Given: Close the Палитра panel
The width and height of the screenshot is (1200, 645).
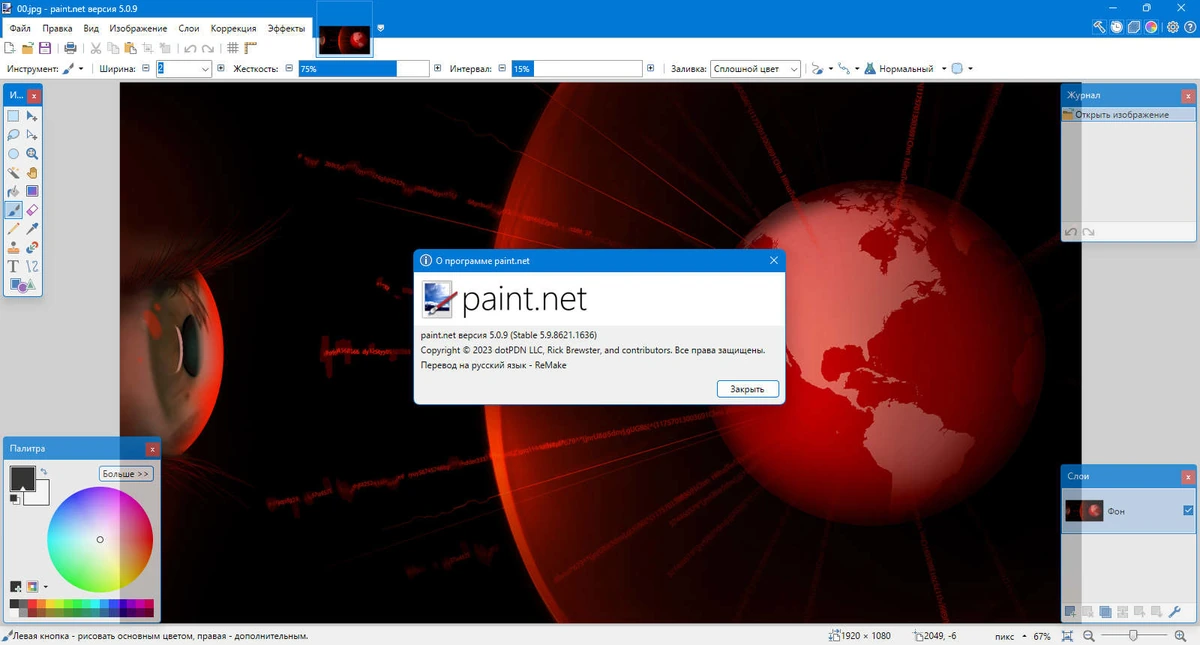Looking at the screenshot, I should [x=152, y=449].
